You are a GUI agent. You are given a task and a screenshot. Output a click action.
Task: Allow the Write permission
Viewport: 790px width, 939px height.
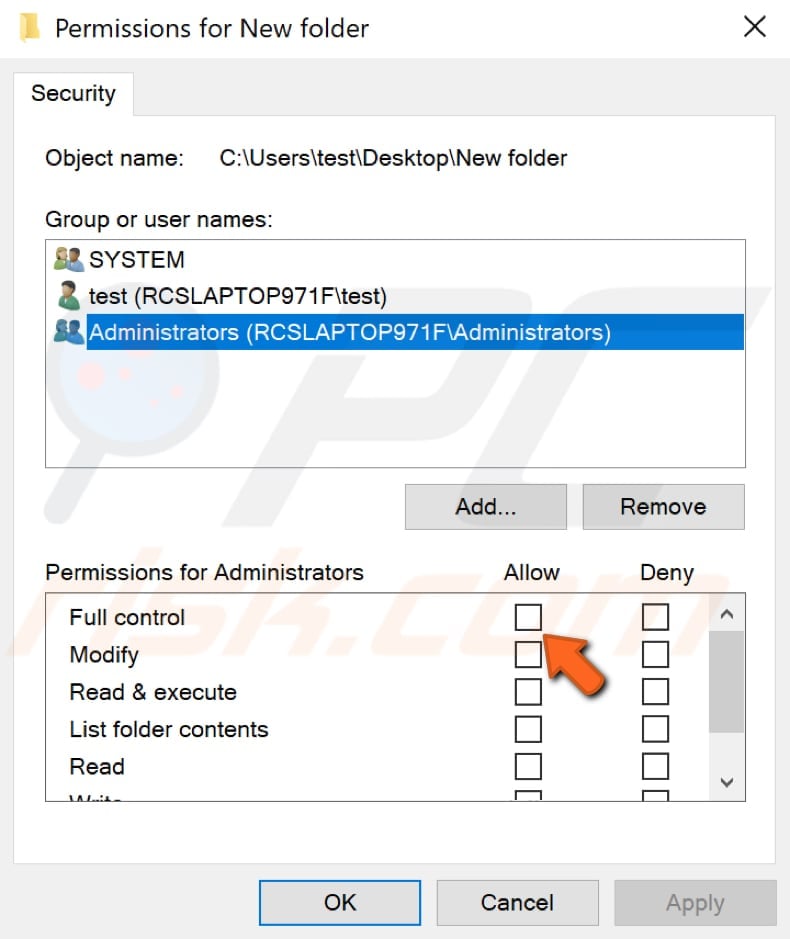pyautogui.click(x=529, y=796)
